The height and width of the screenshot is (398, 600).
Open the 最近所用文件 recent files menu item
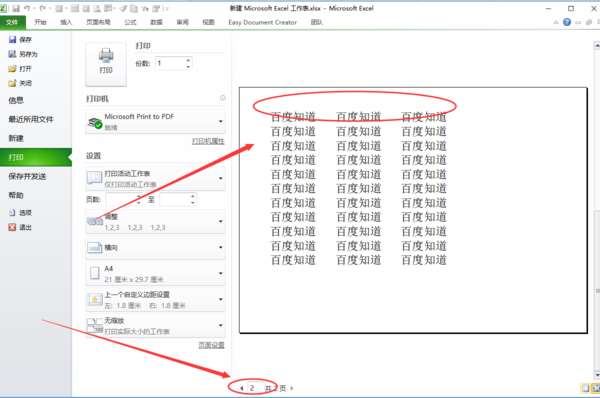[31, 119]
